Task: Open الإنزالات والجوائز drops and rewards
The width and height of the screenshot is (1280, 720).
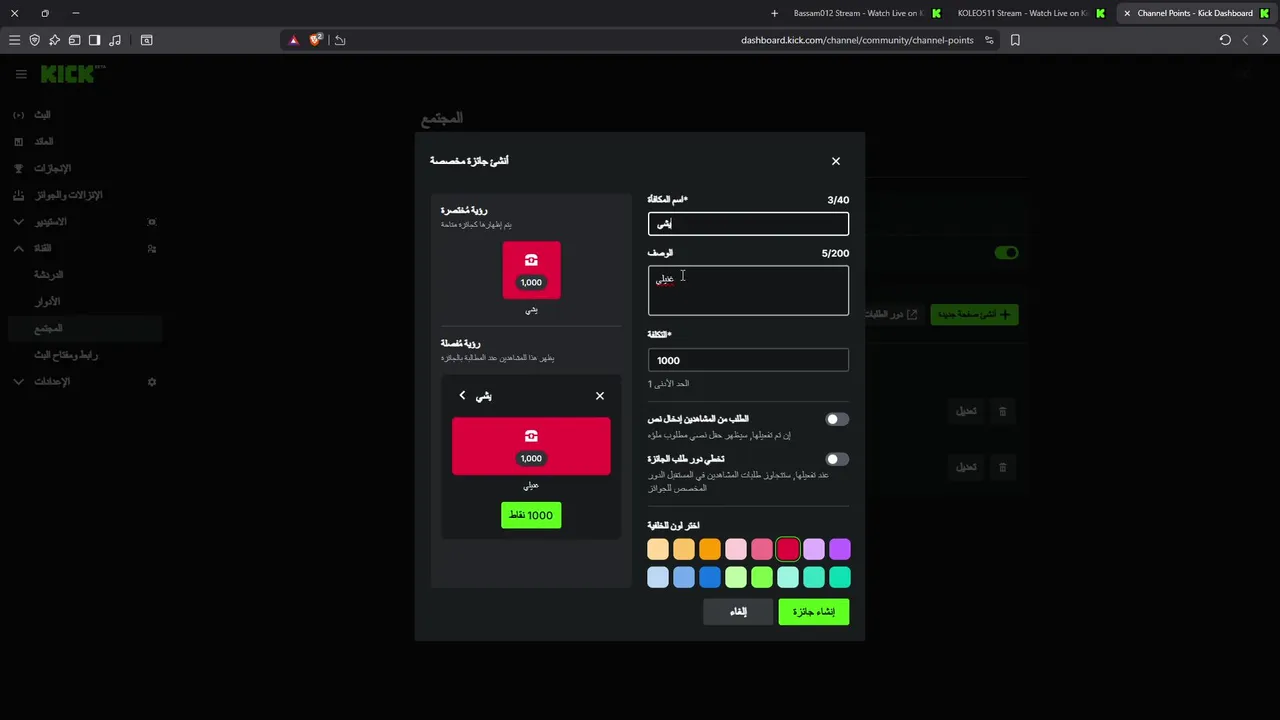Action: (x=69, y=195)
